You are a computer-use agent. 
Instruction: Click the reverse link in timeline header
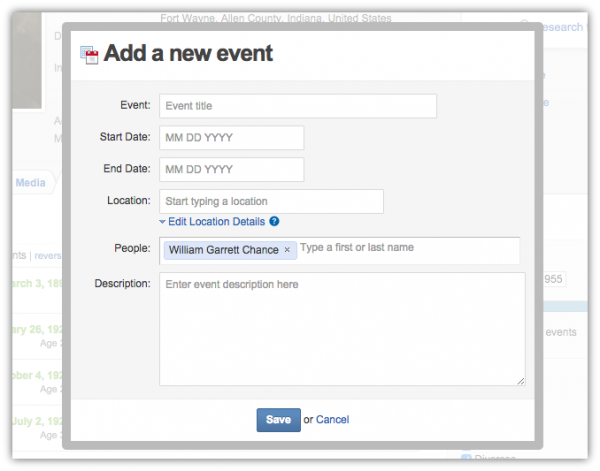(48, 256)
